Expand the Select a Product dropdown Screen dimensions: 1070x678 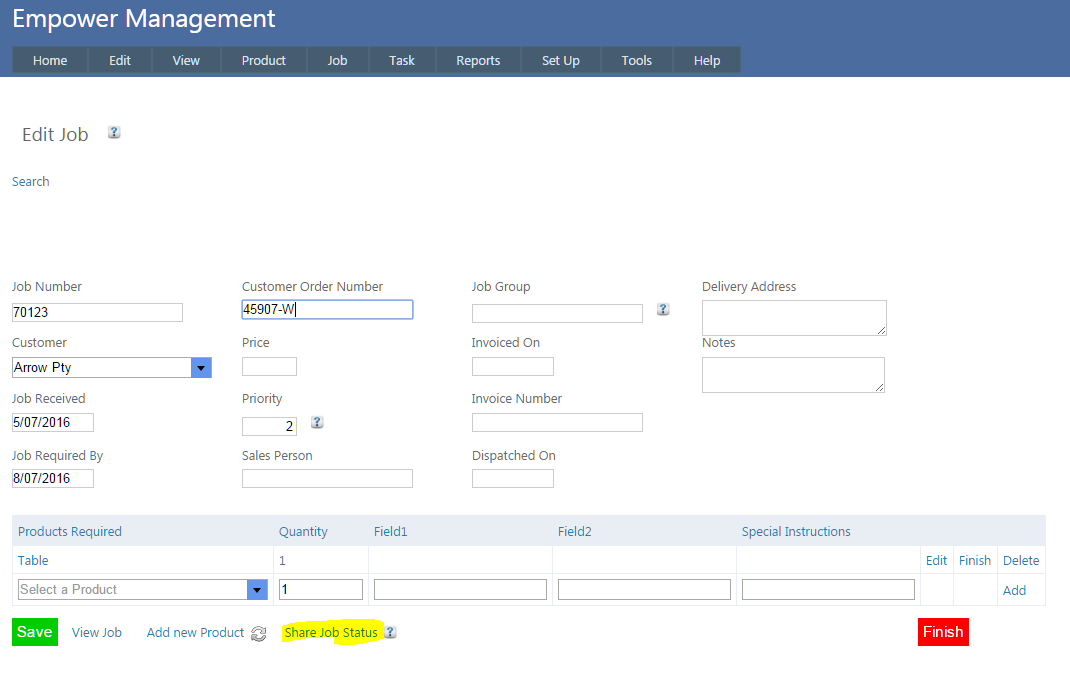coord(257,589)
